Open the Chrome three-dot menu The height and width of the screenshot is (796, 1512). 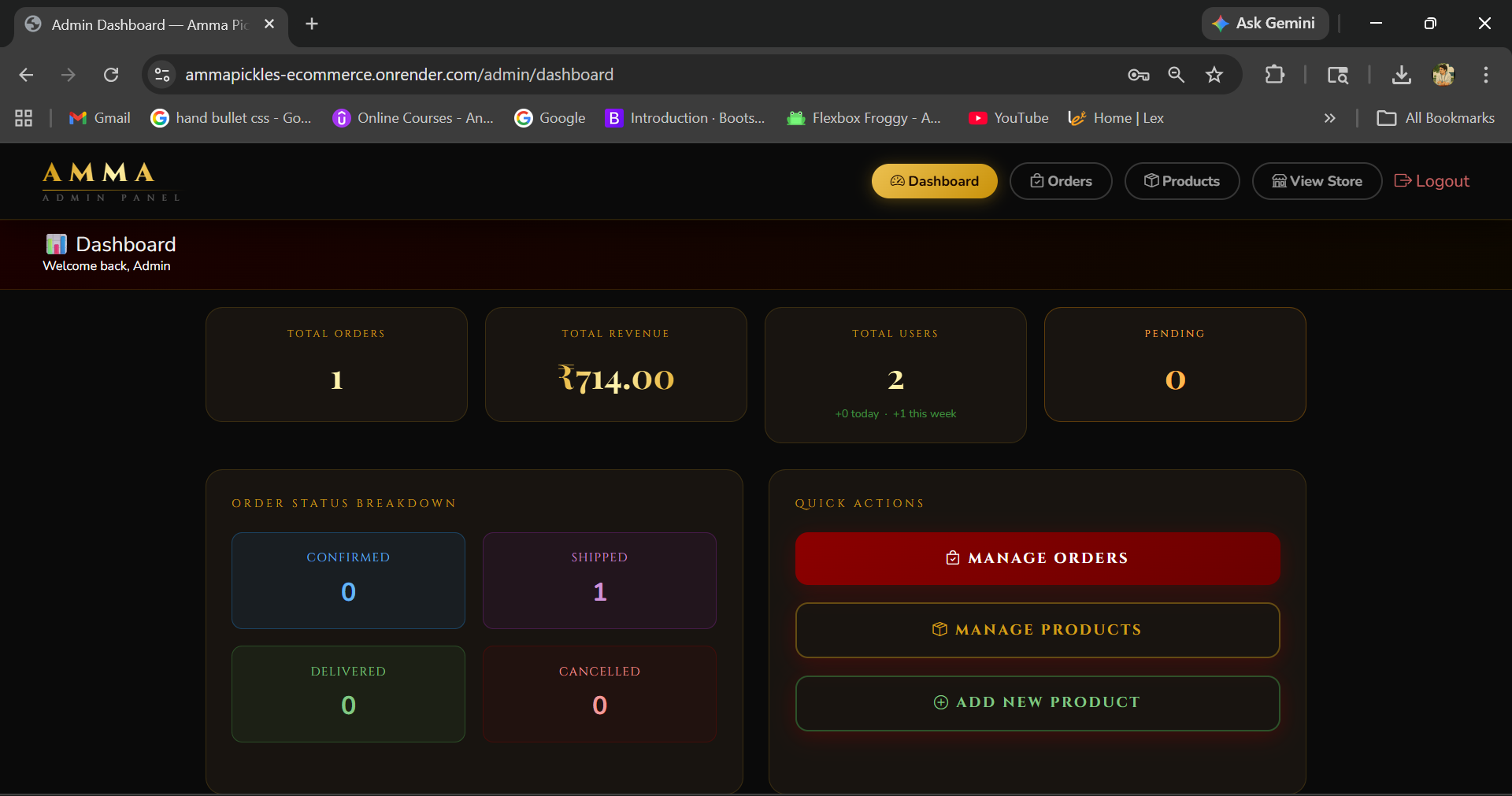[x=1485, y=75]
